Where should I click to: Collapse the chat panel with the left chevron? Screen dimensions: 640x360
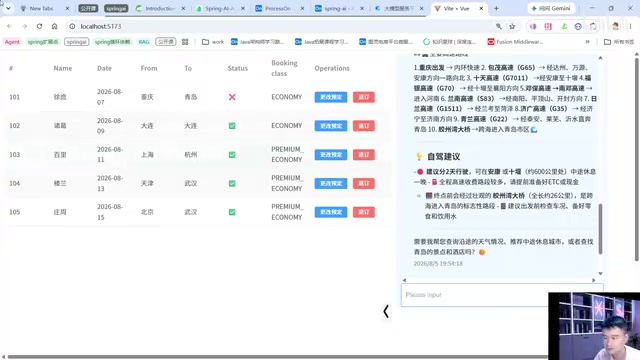tap(386, 311)
